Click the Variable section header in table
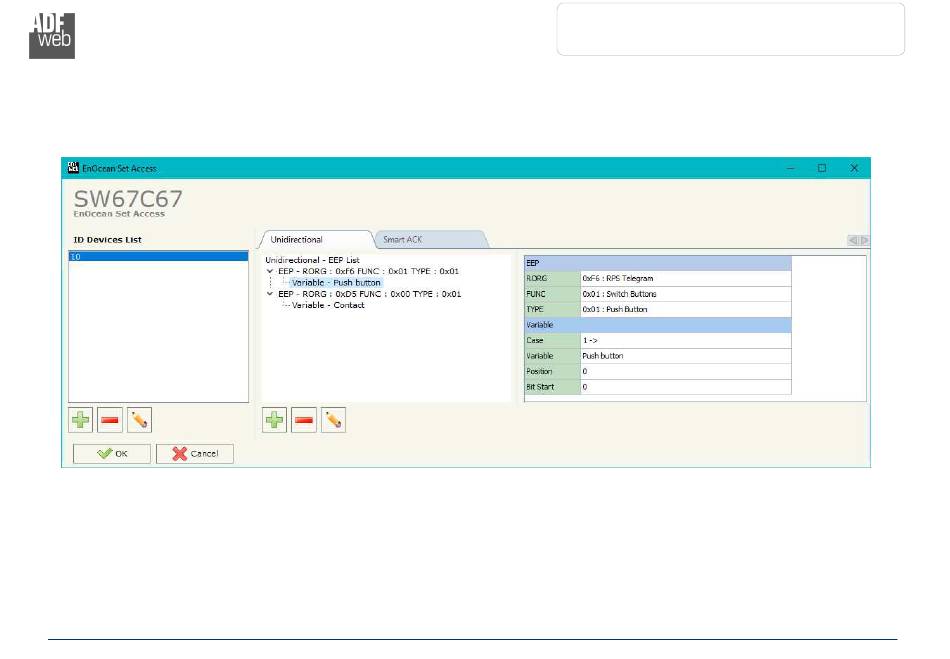 658,325
